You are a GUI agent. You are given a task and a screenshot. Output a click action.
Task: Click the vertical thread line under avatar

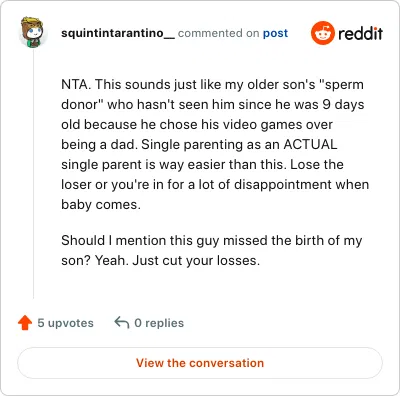[x=33, y=173]
